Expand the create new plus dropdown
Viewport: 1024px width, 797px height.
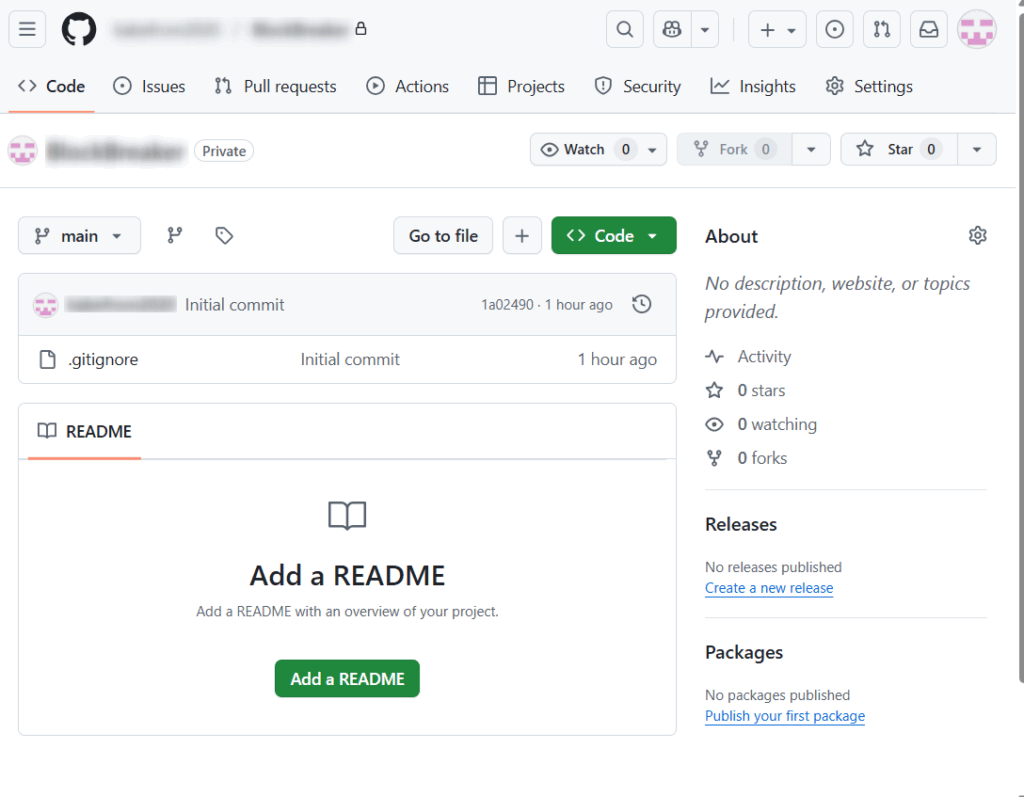(777, 30)
